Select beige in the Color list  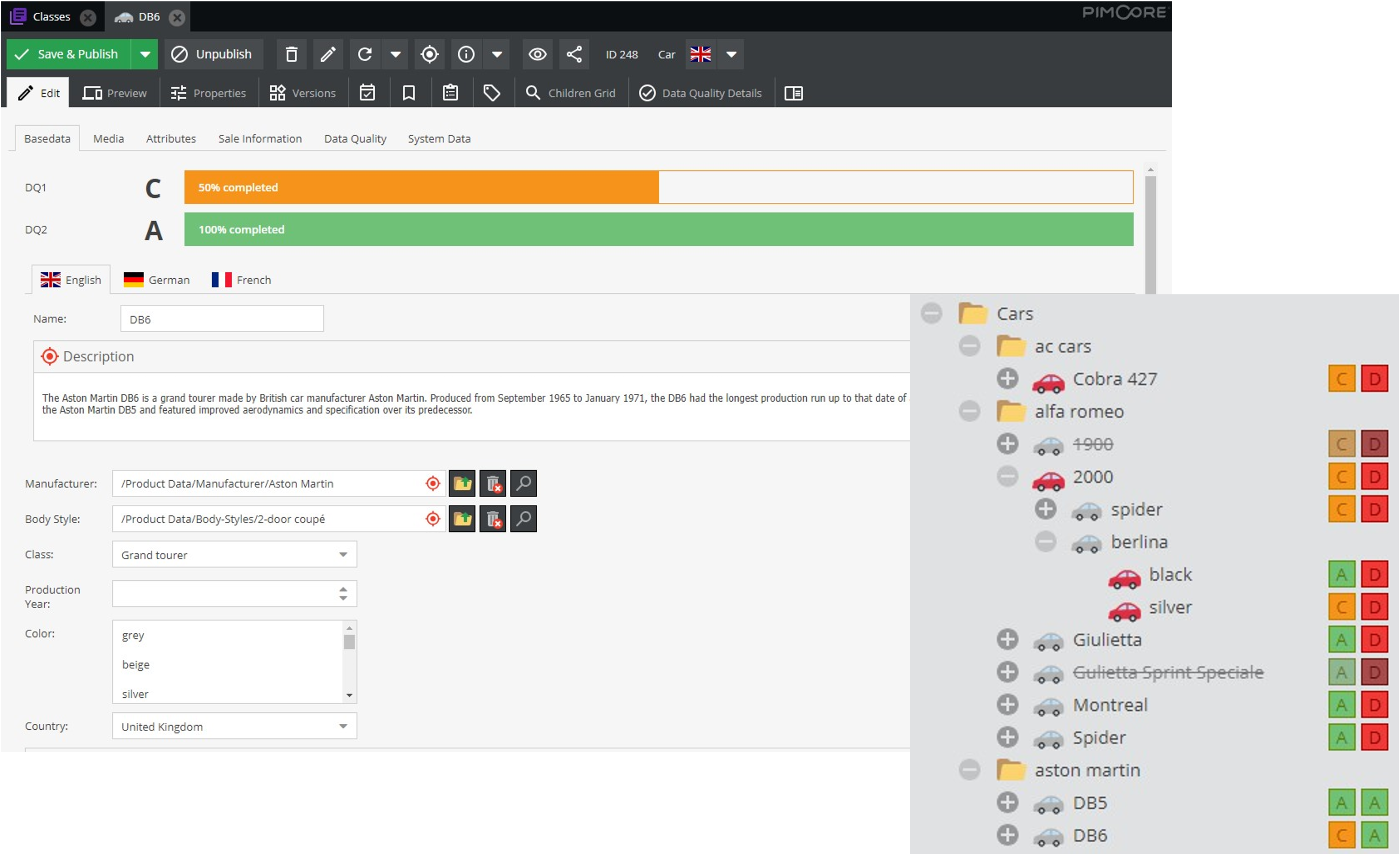[136, 665]
